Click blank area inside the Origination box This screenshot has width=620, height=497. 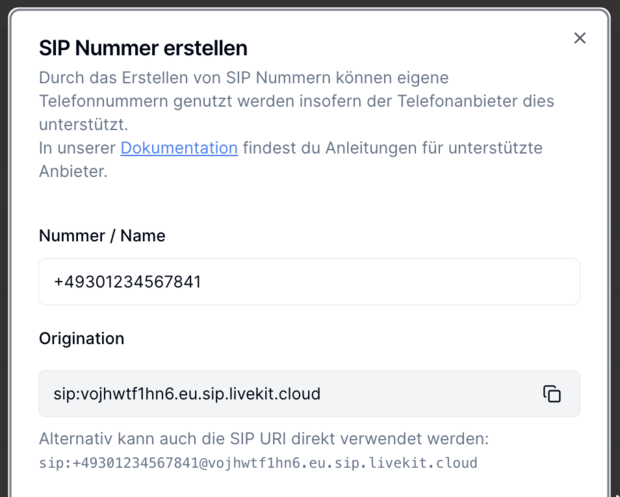click(430, 394)
